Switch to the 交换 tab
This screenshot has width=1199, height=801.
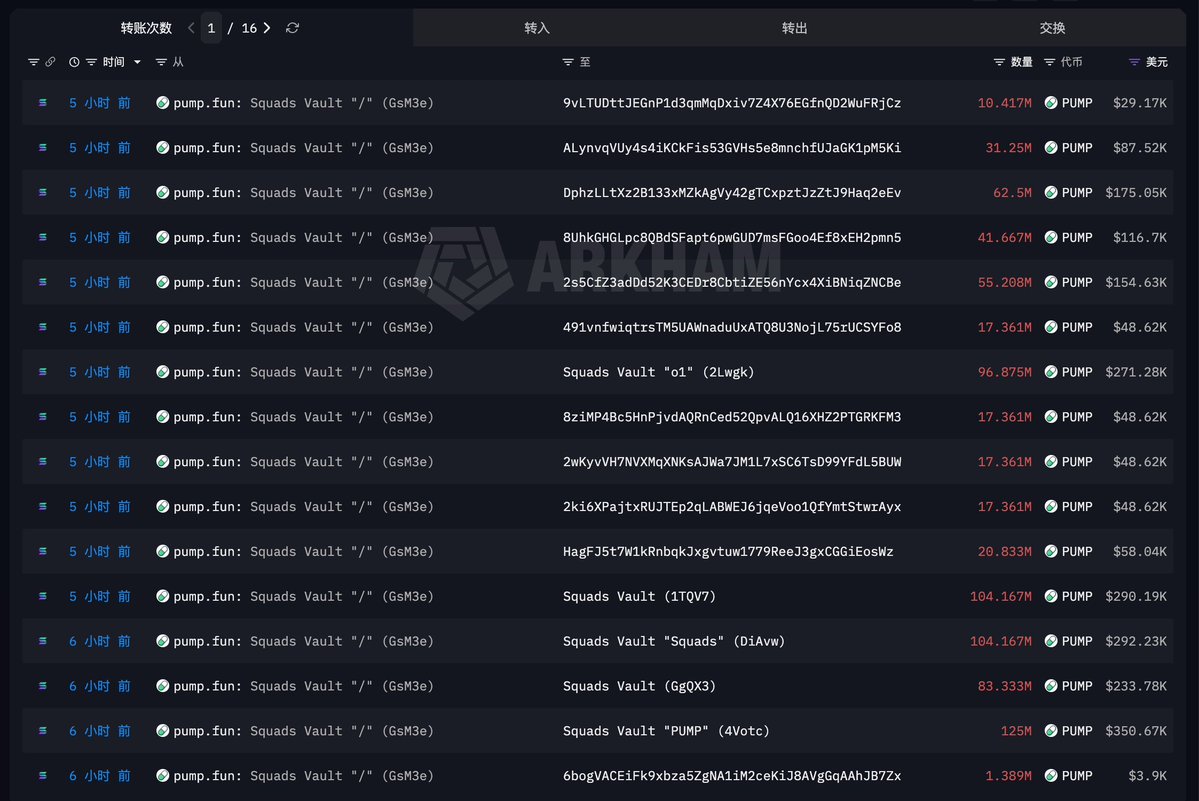click(1052, 28)
